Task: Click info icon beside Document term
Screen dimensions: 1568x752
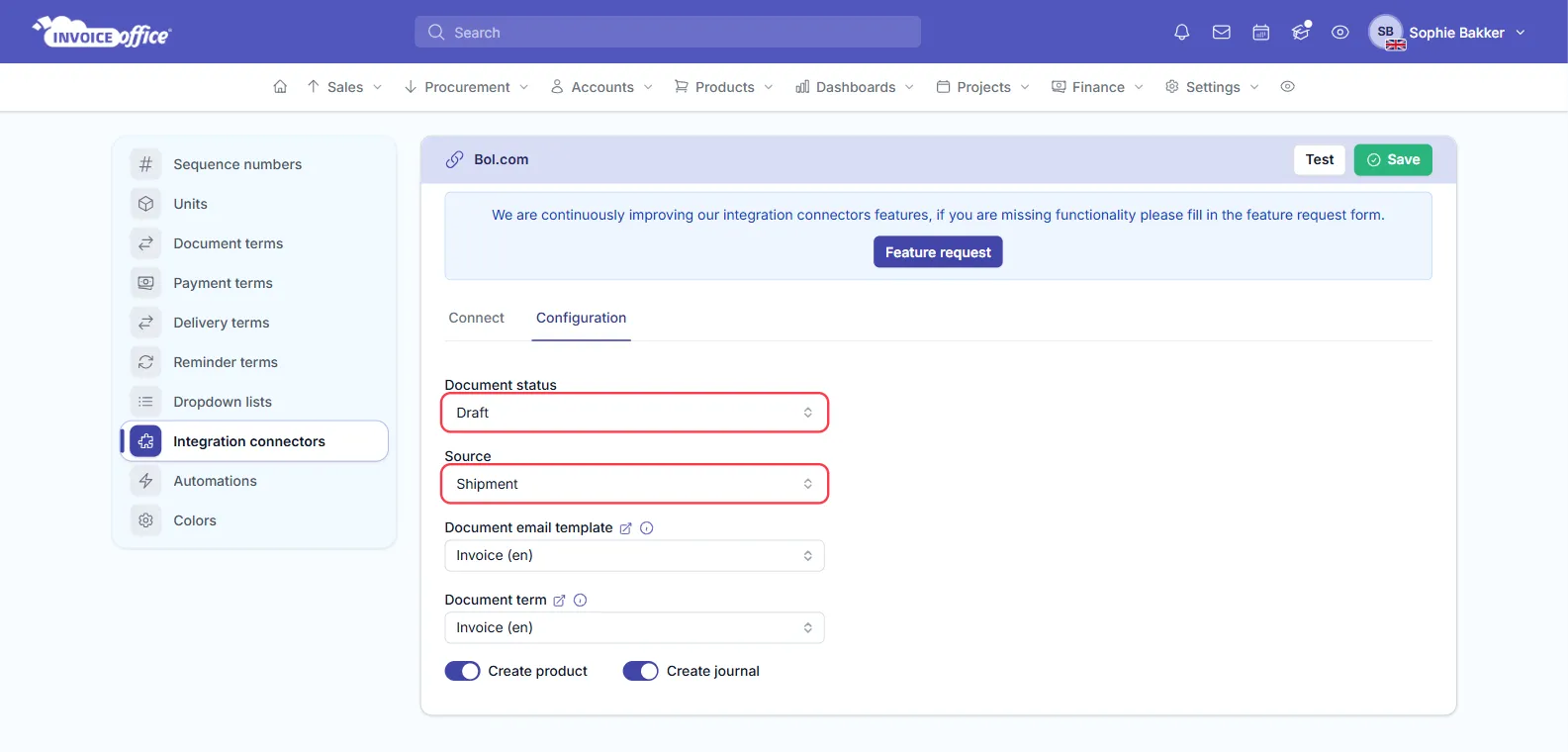Action: point(581,601)
